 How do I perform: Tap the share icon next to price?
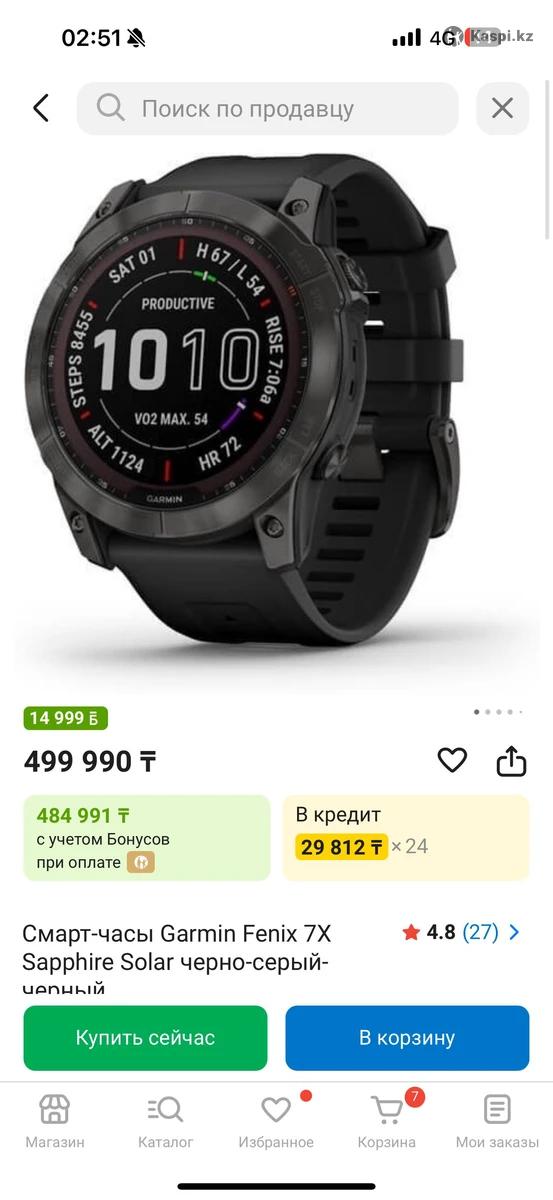[511, 761]
